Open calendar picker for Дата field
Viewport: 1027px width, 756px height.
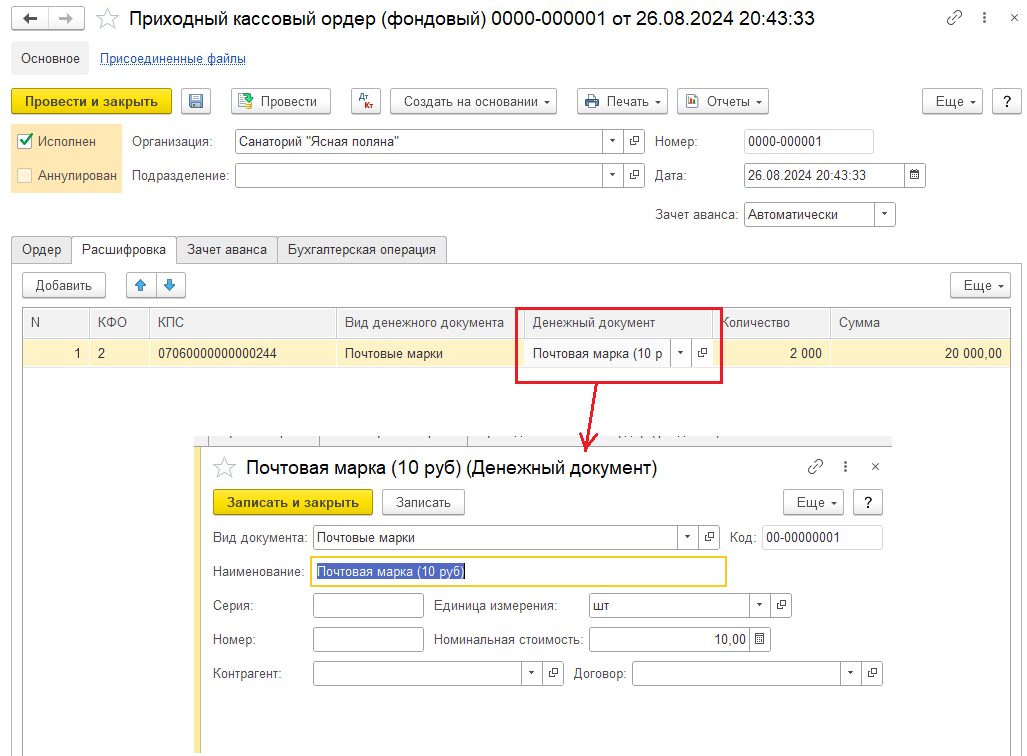(x=915, y=175)
